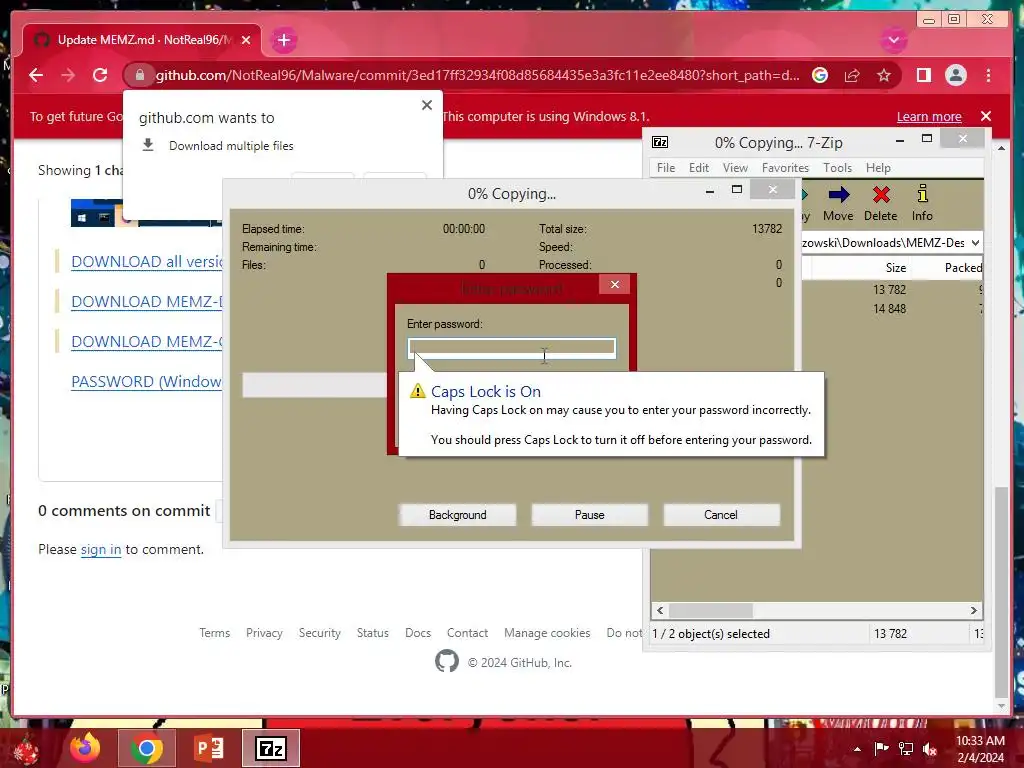The image size is (1024, 768).
Task: Click the Google icon in the address bar
Action: 820,75
